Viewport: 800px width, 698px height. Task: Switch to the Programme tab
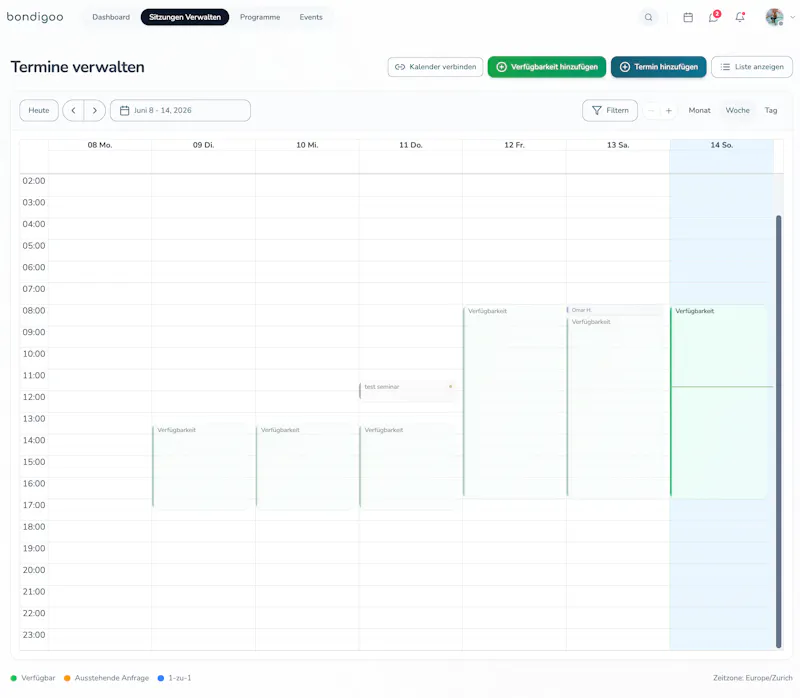click(260, 17)
